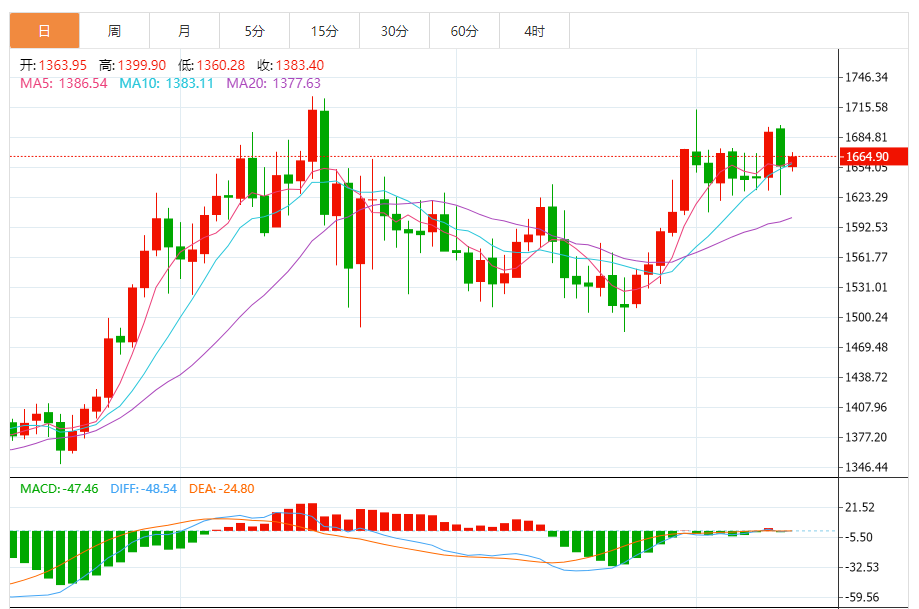
Task: Switch to the 4时 interval tab
Action: (534, 31)
